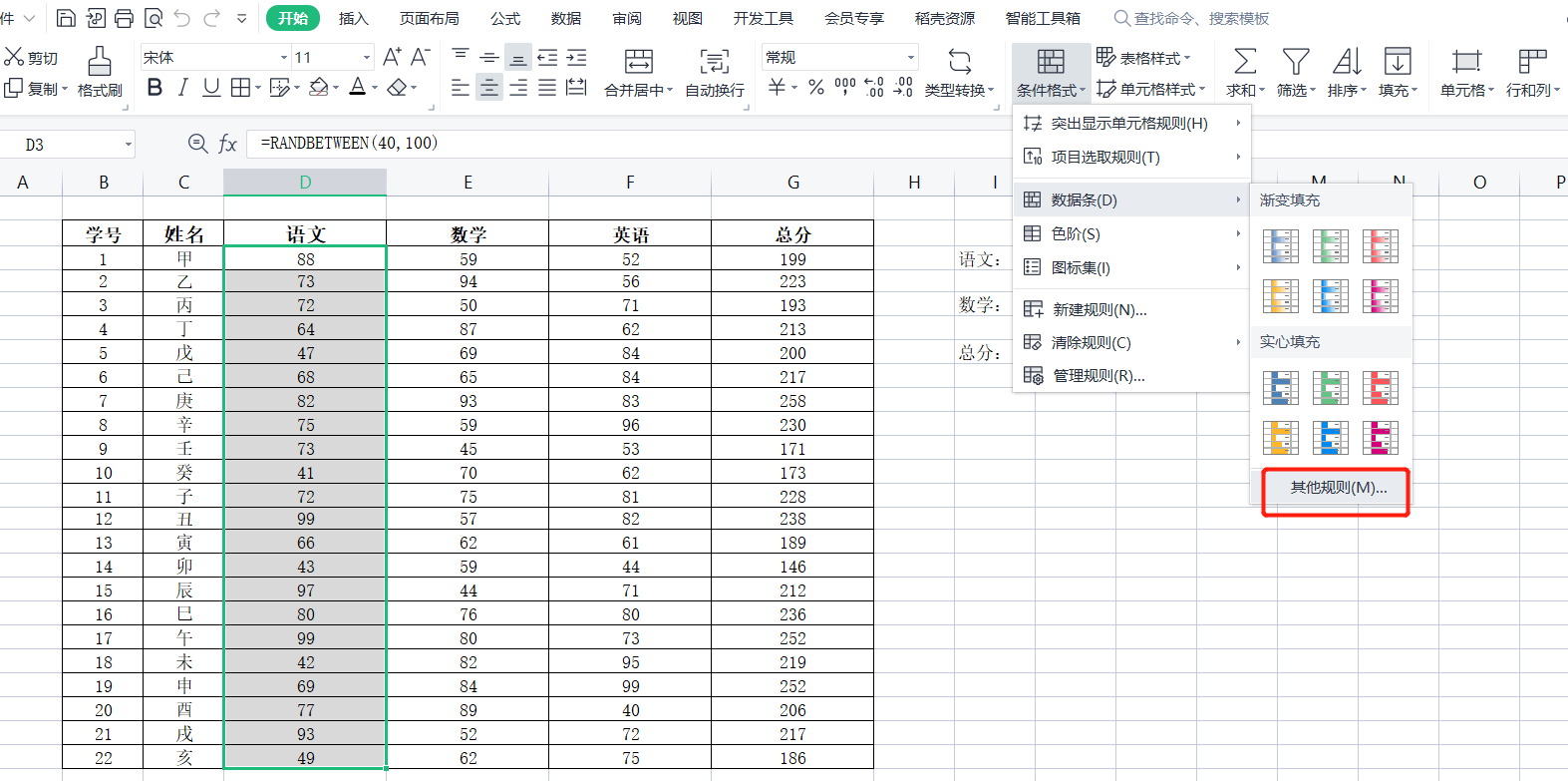Switch to the Data (数据) tab

point(566,18)
